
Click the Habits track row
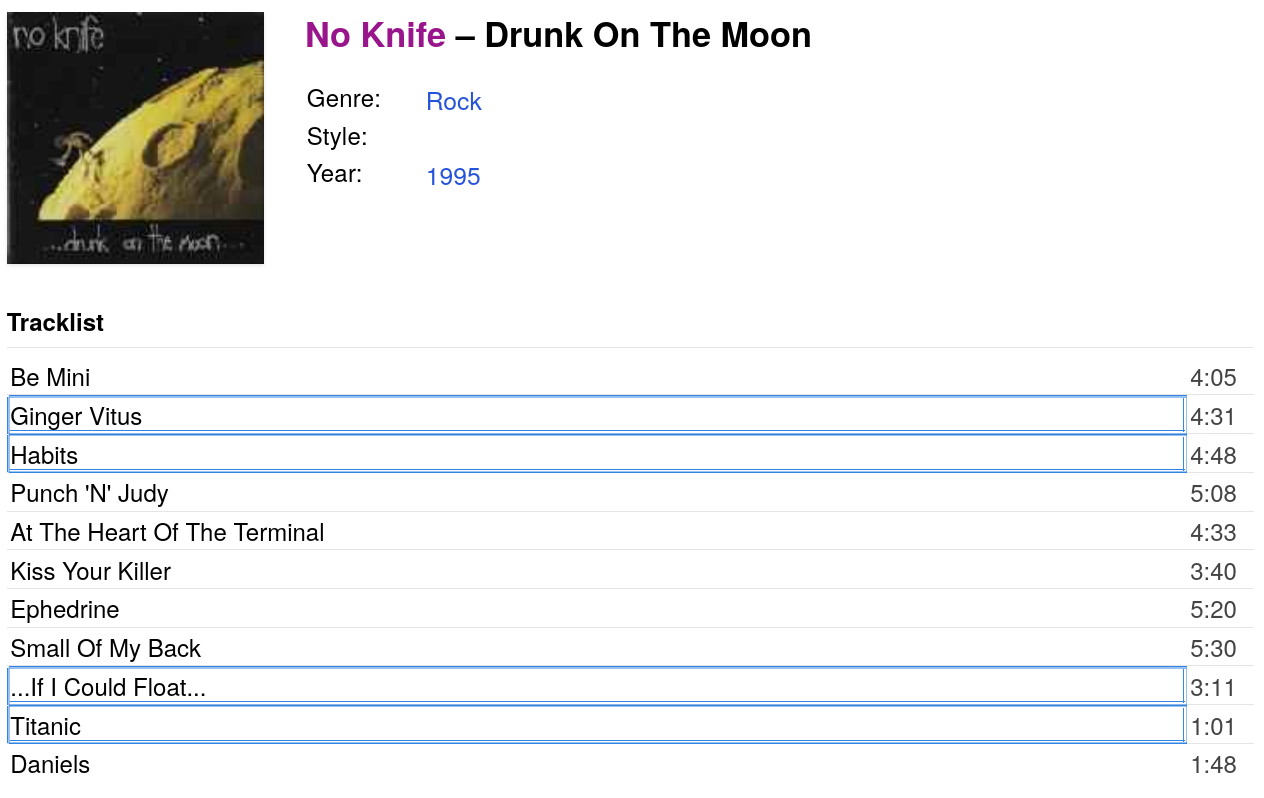coord(596,455)
